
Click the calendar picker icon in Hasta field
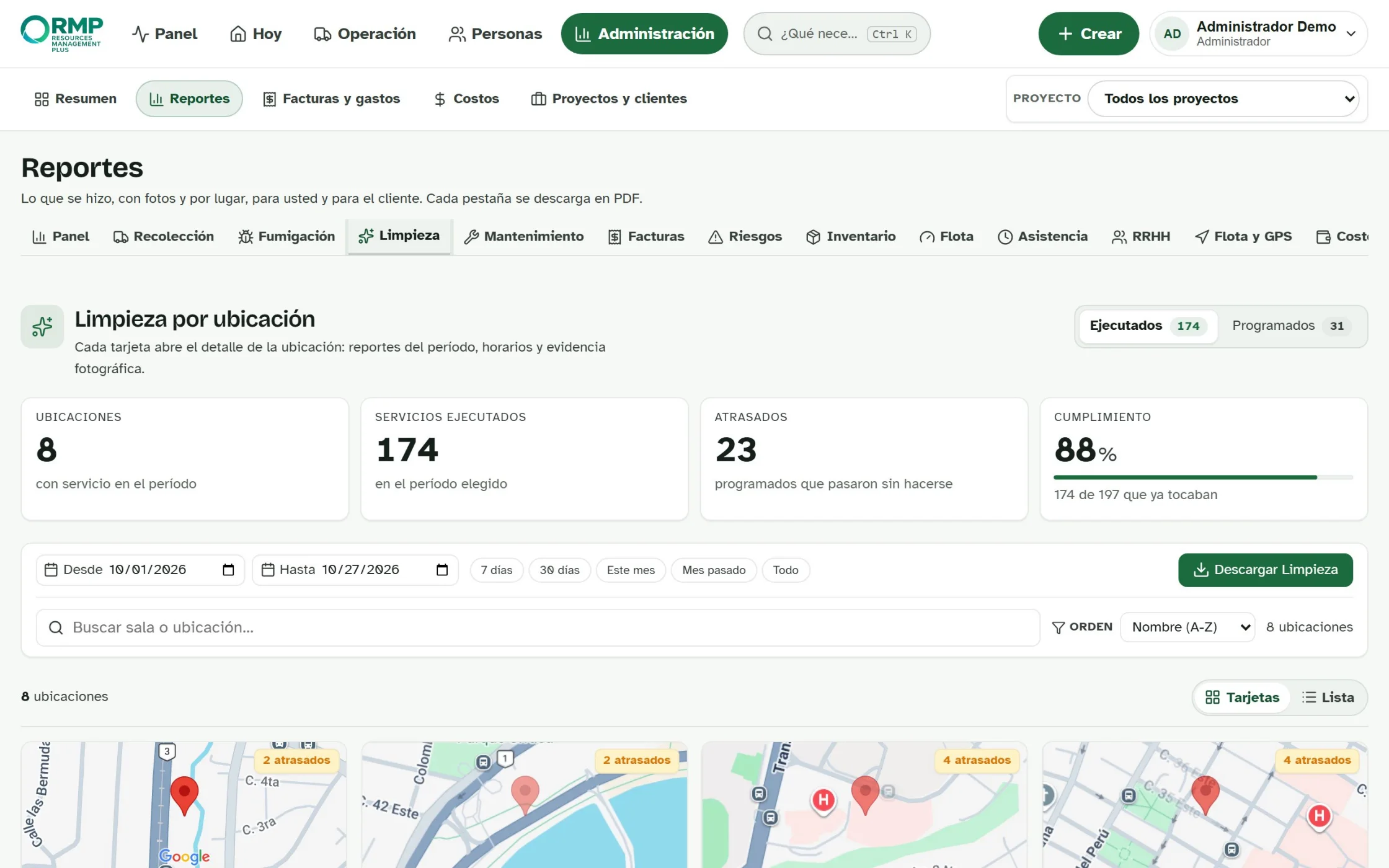[442, 570]
